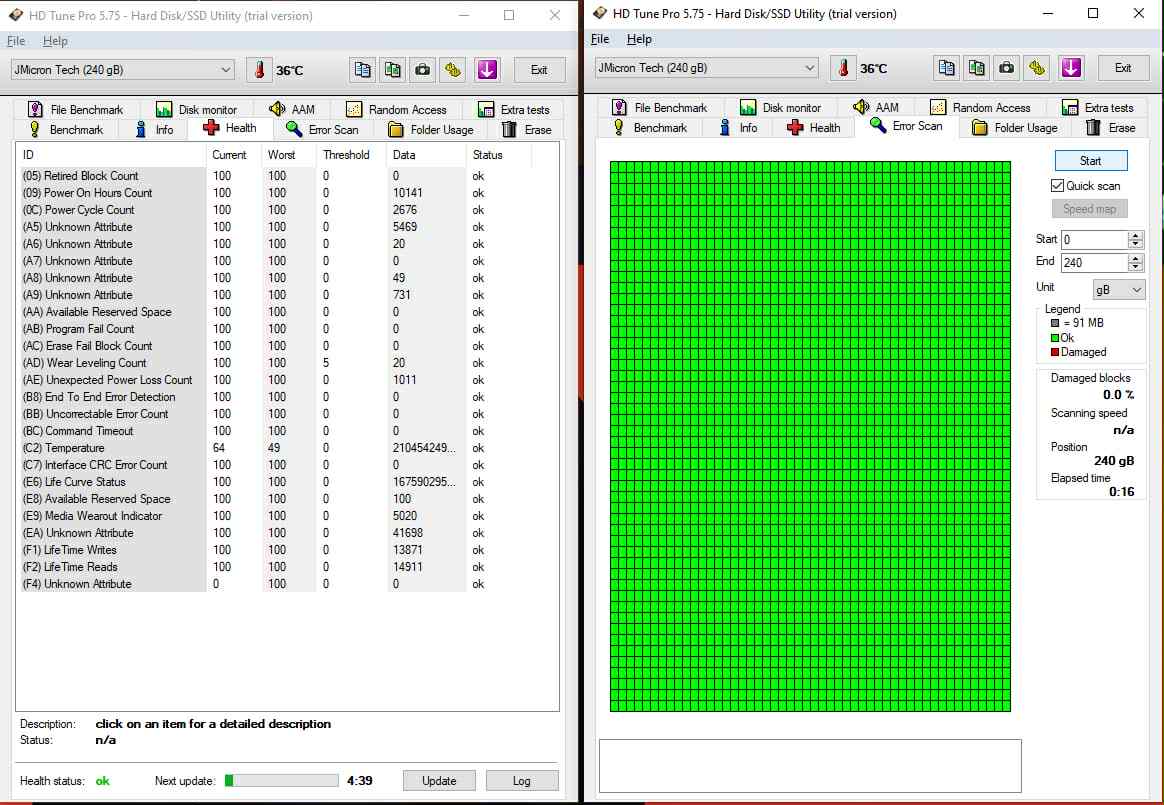The width and height of the screenshot is (1164, 805).
Task: Open the Unit gB dropdown
Action: [x=1119, y=290]
